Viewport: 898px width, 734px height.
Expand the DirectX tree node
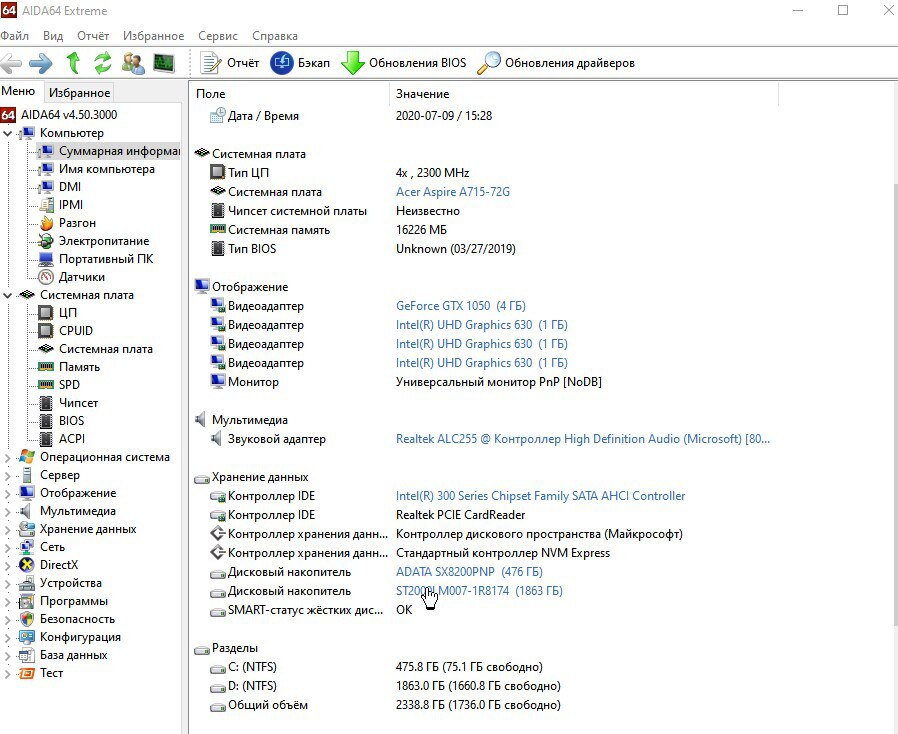pyautogui.click(x=7, y=565)
